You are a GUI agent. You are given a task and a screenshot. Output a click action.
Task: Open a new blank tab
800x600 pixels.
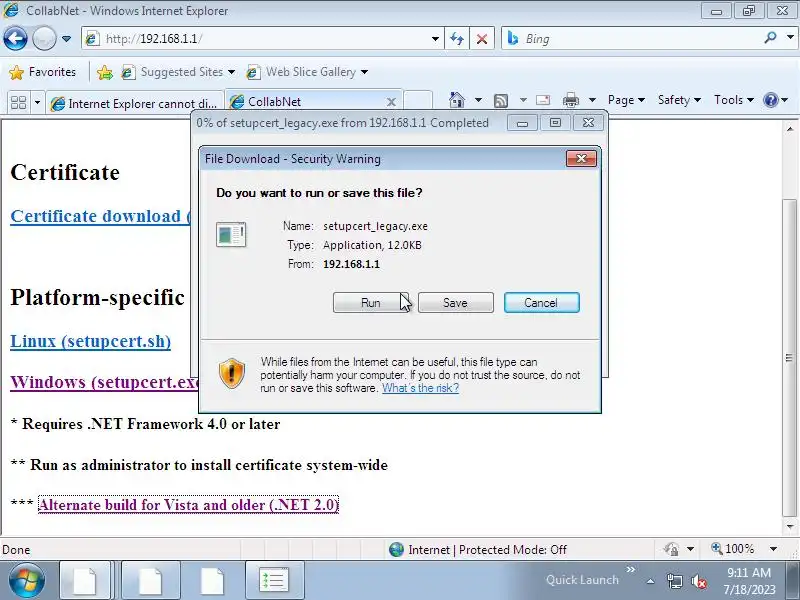click(418, 102)
